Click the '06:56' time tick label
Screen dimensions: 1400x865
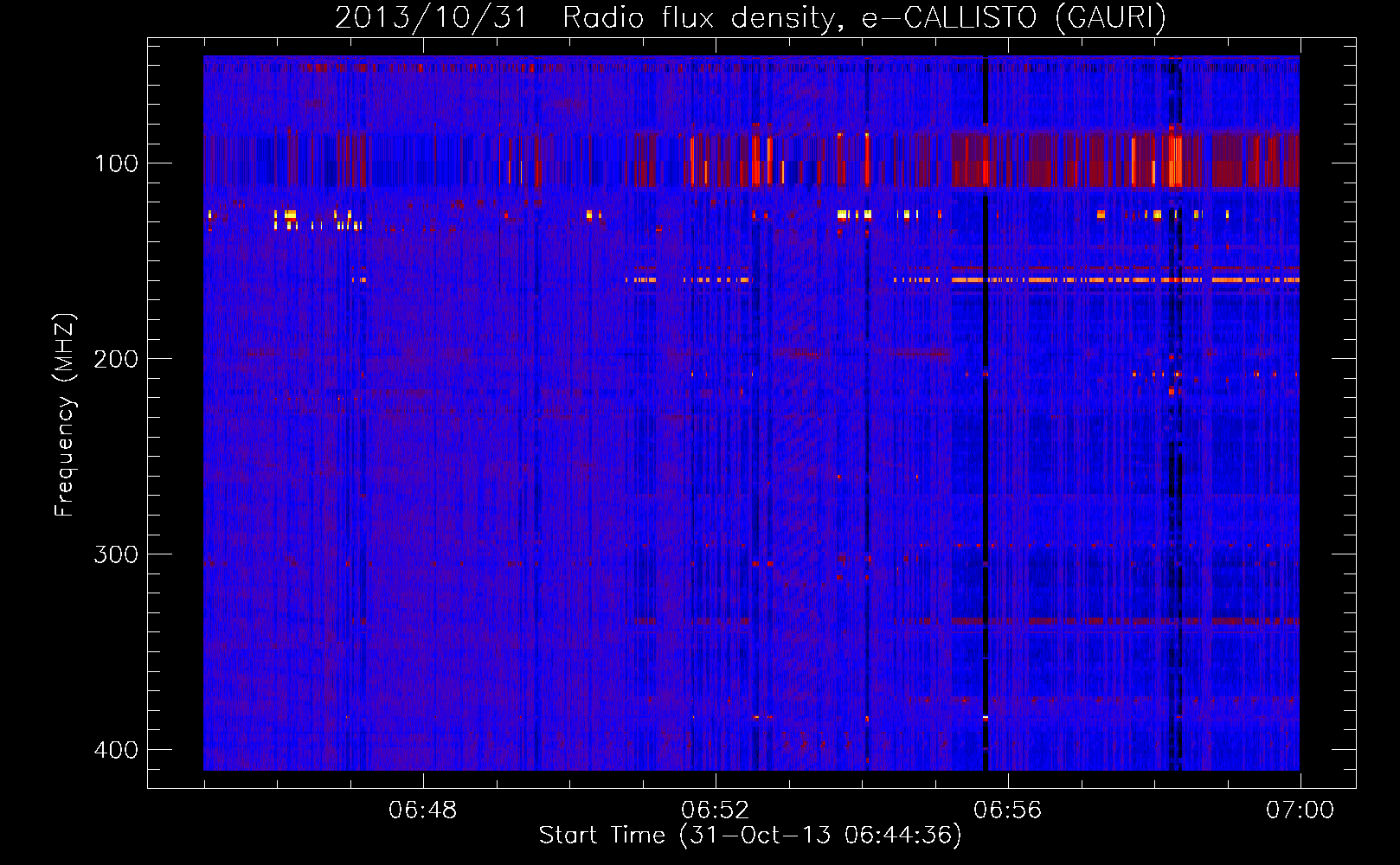[x=1008, y=811]
